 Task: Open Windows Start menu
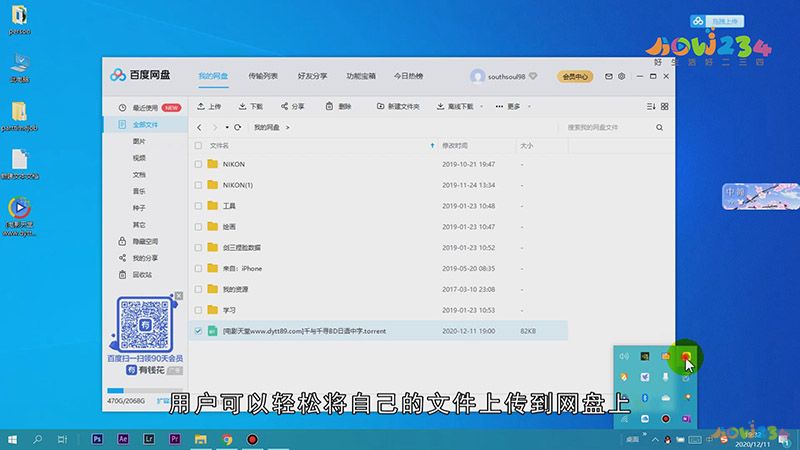tap(12, 439)
